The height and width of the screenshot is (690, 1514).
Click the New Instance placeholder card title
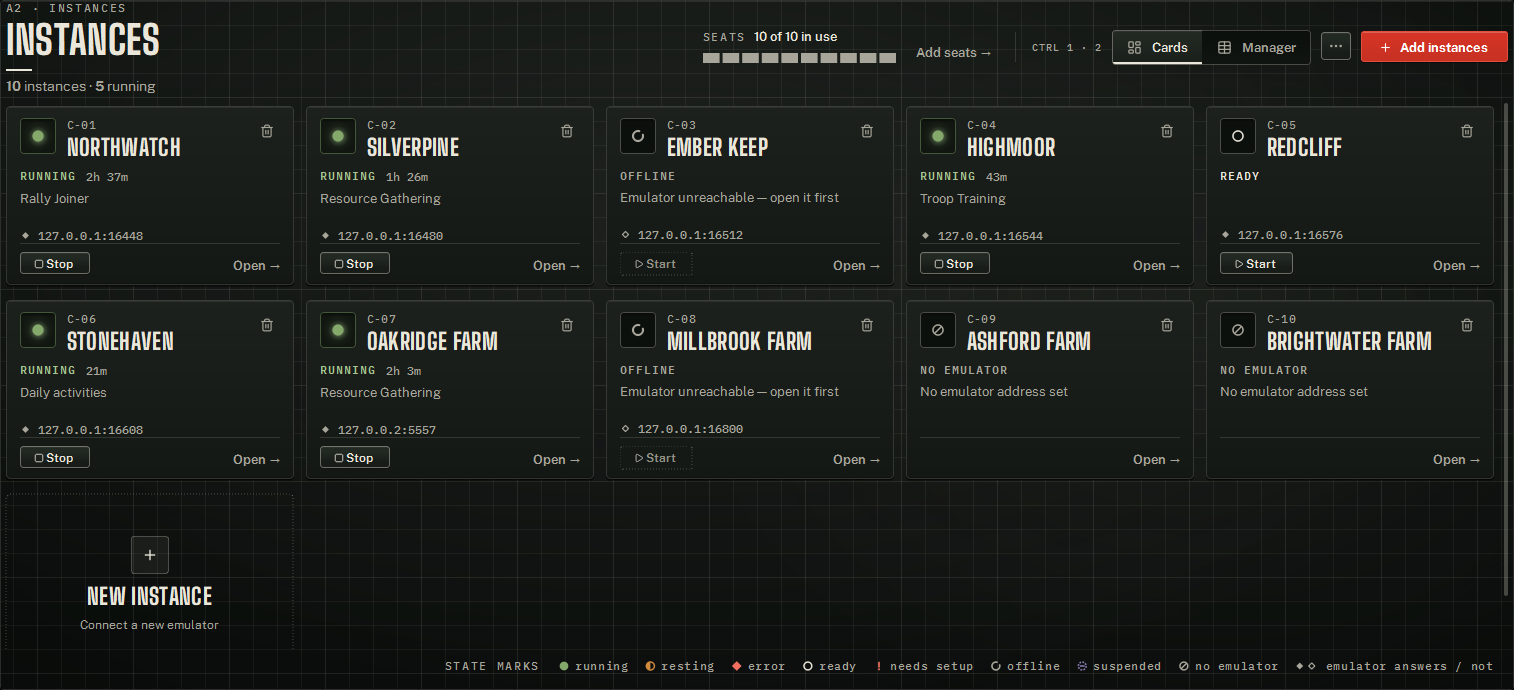[150, 596]
